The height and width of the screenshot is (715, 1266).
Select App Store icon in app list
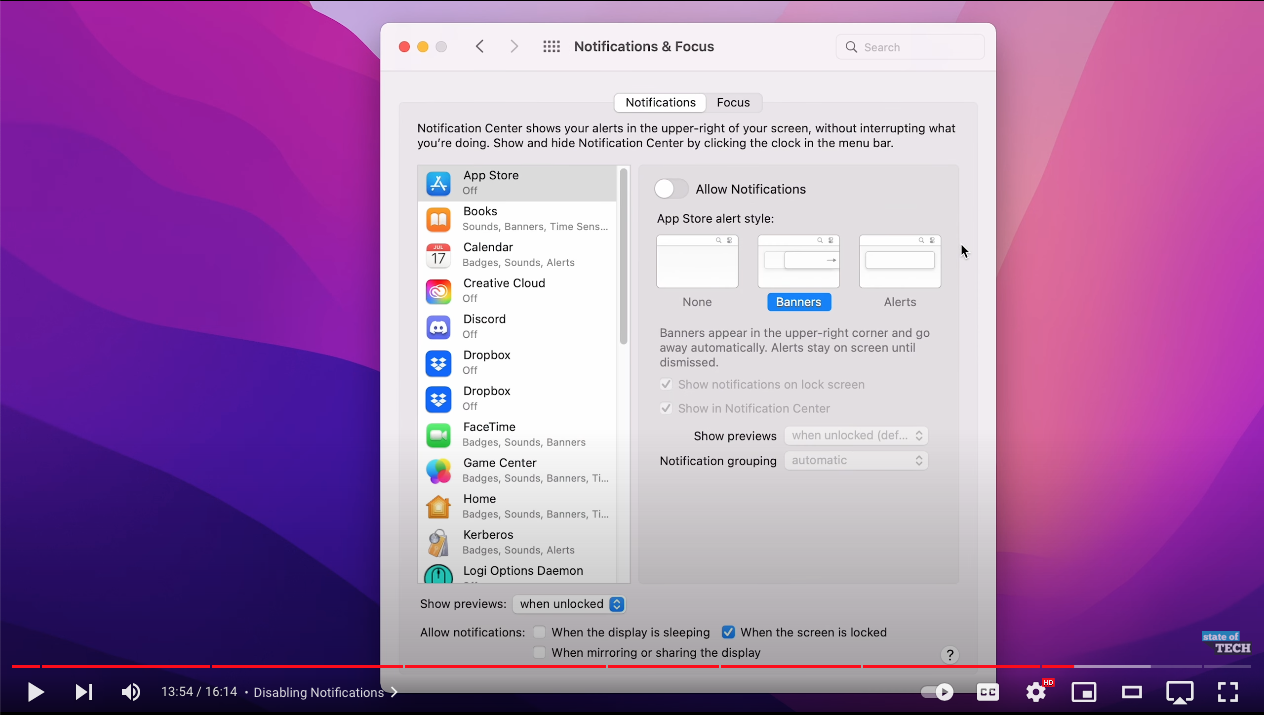[438, 183]
